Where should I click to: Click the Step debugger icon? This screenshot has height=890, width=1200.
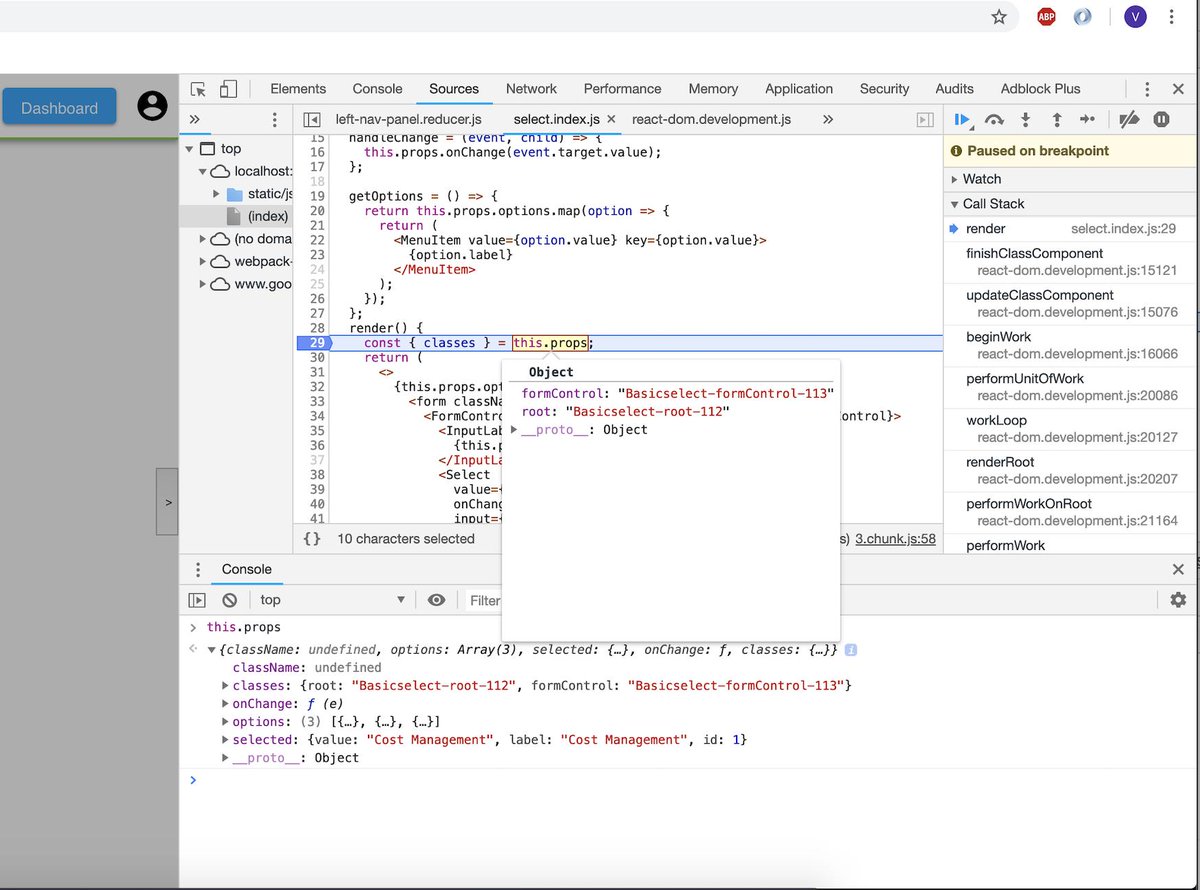[x=1087, y=120]
